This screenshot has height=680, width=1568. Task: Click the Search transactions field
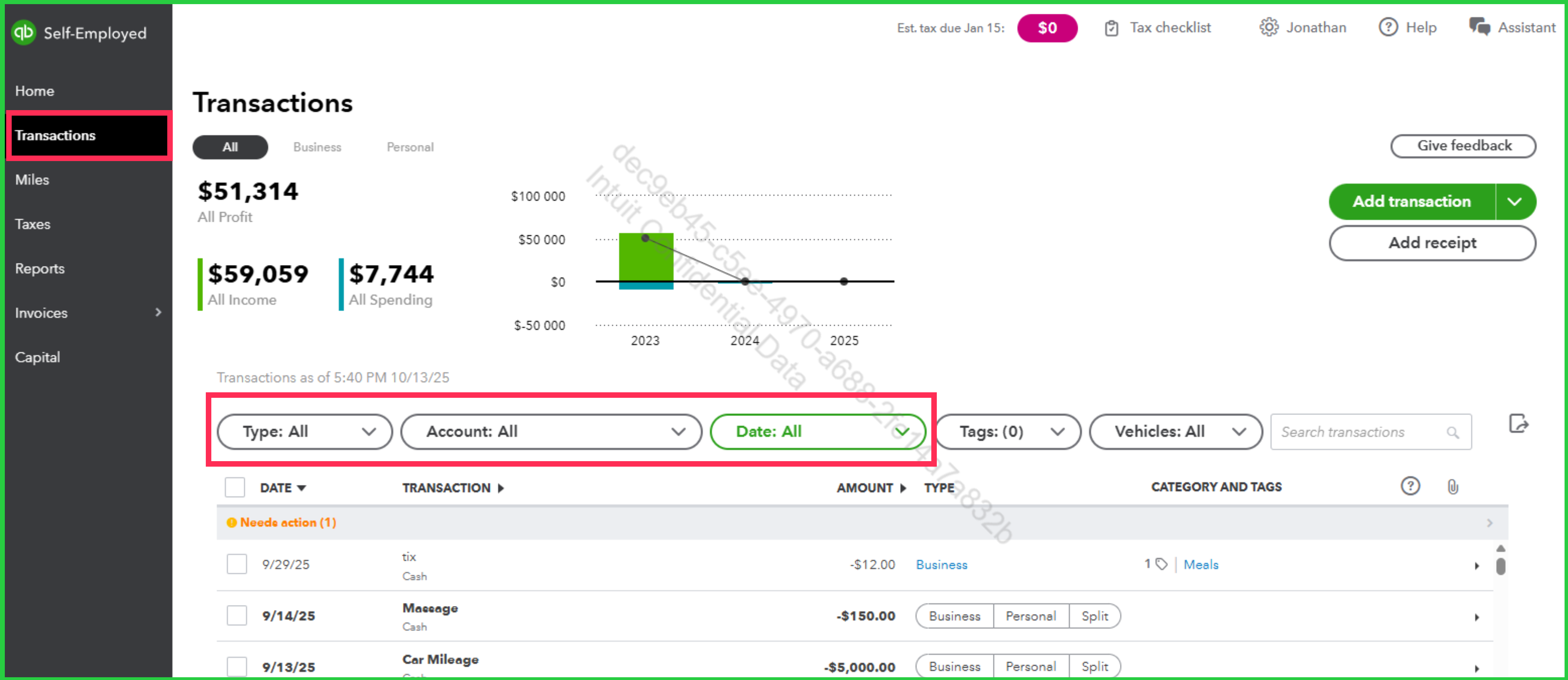pos(1361,432)
